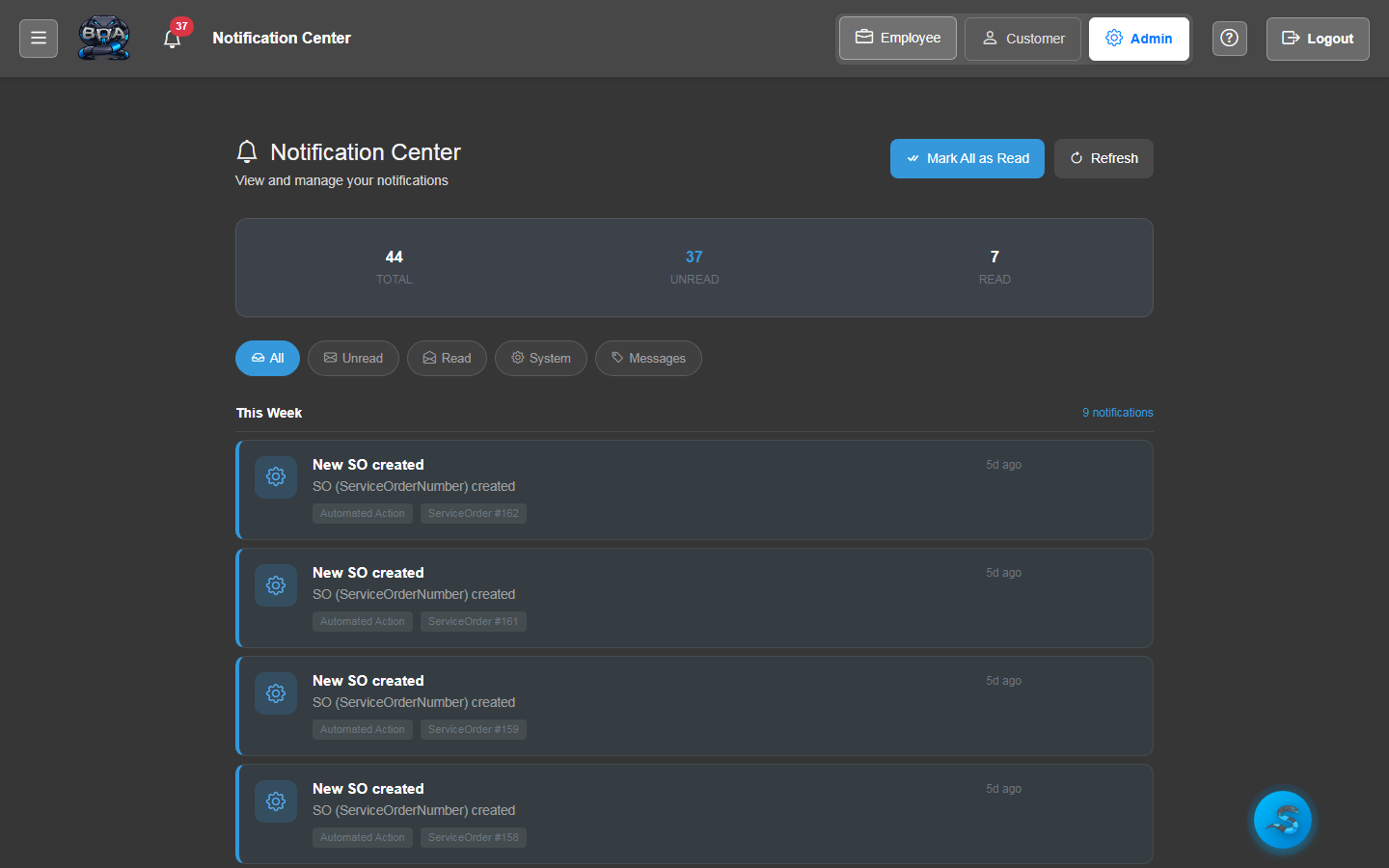Click the Mark All as Read button
Viewport: 1389px width, 868px height.
(967, 158)
